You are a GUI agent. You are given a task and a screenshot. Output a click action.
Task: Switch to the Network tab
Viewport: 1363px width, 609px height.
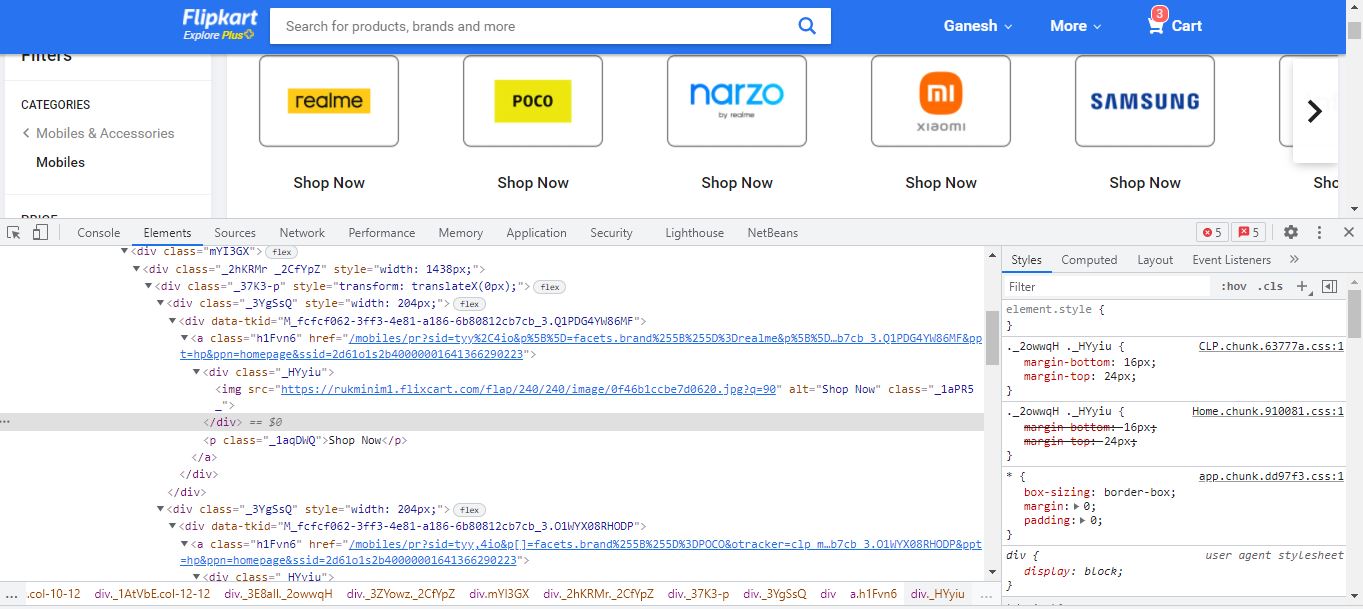302,232
